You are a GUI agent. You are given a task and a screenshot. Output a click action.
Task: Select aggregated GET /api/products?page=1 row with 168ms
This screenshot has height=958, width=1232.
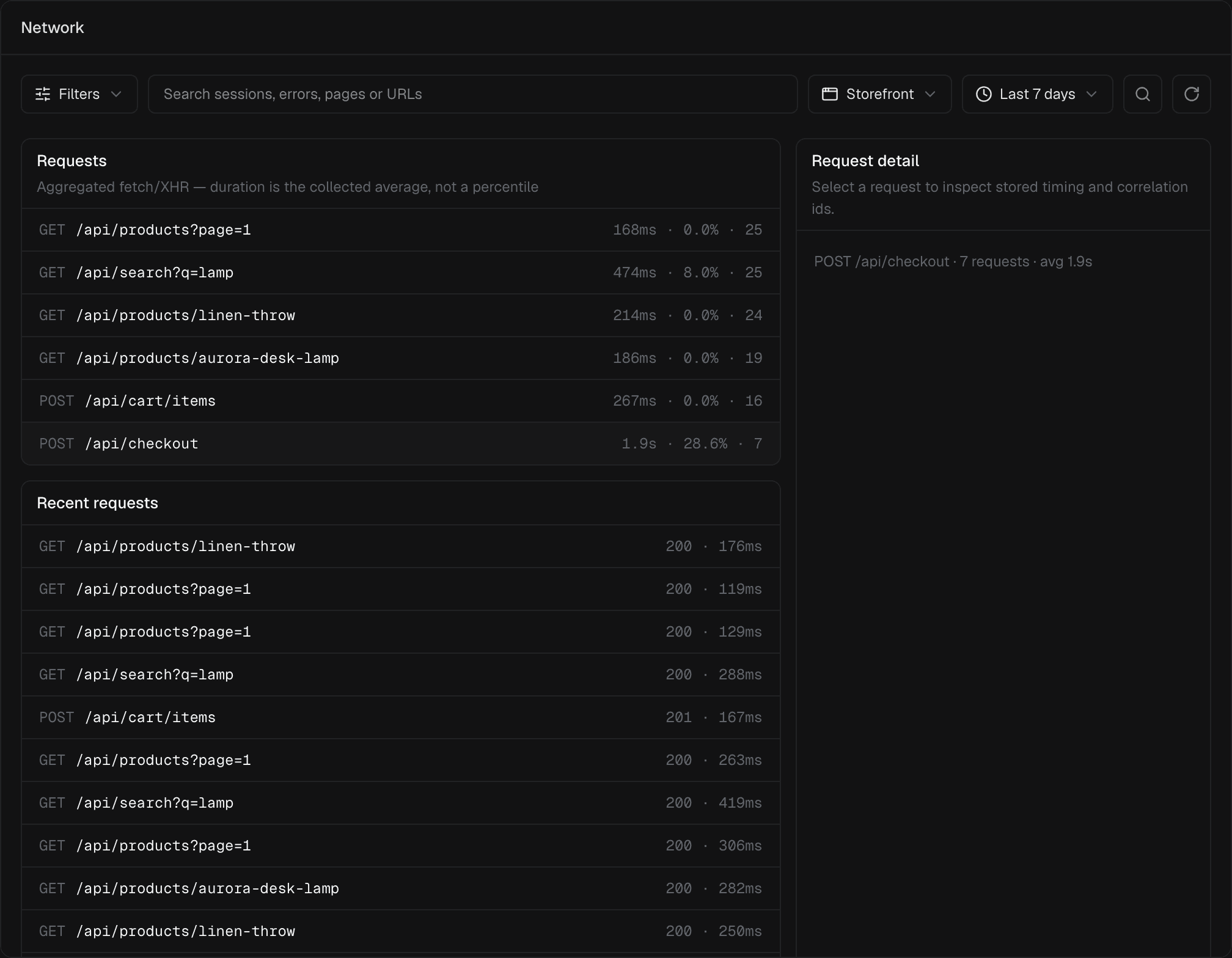click(x=401, y=230)
